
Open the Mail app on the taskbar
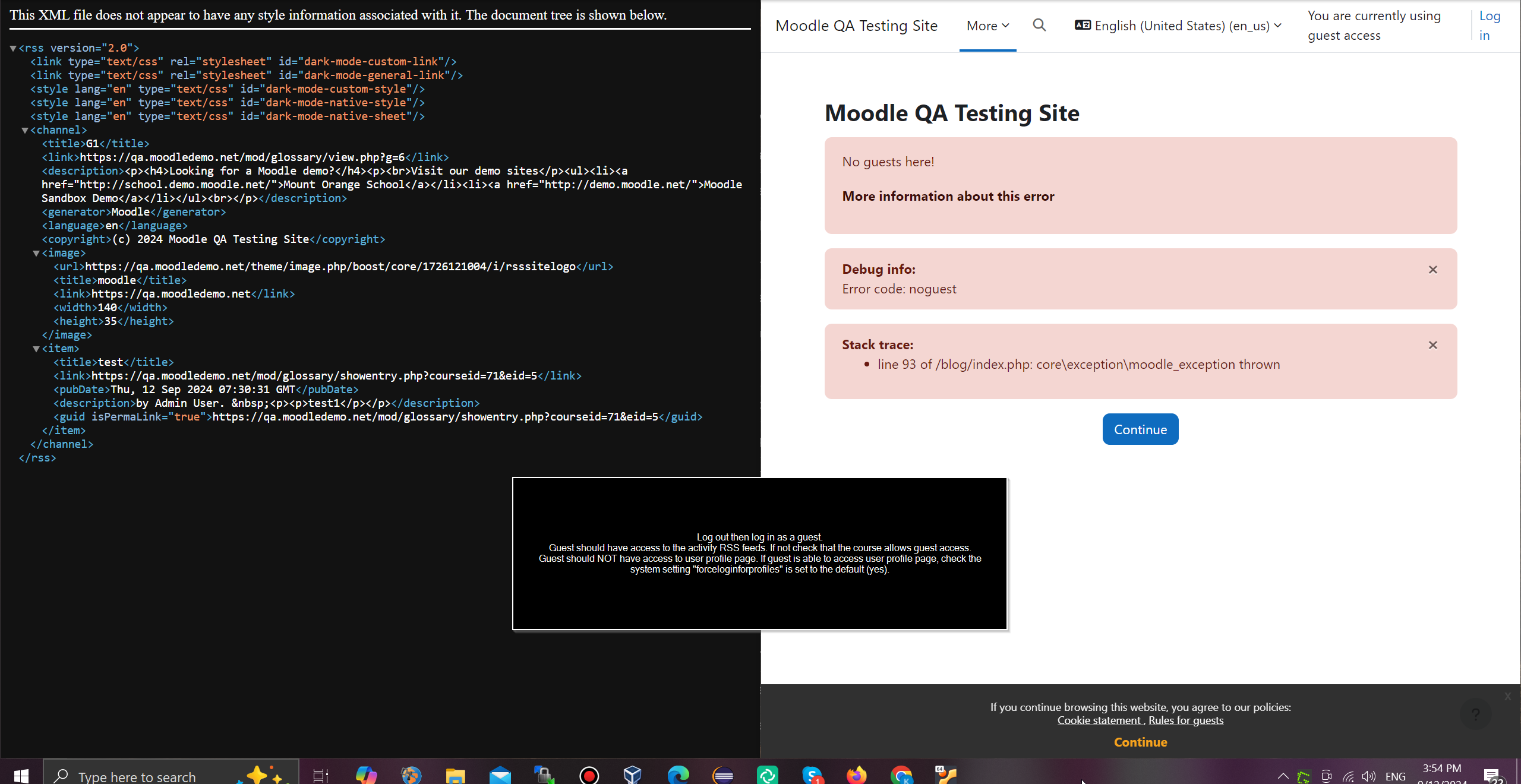tap(500, 775)
